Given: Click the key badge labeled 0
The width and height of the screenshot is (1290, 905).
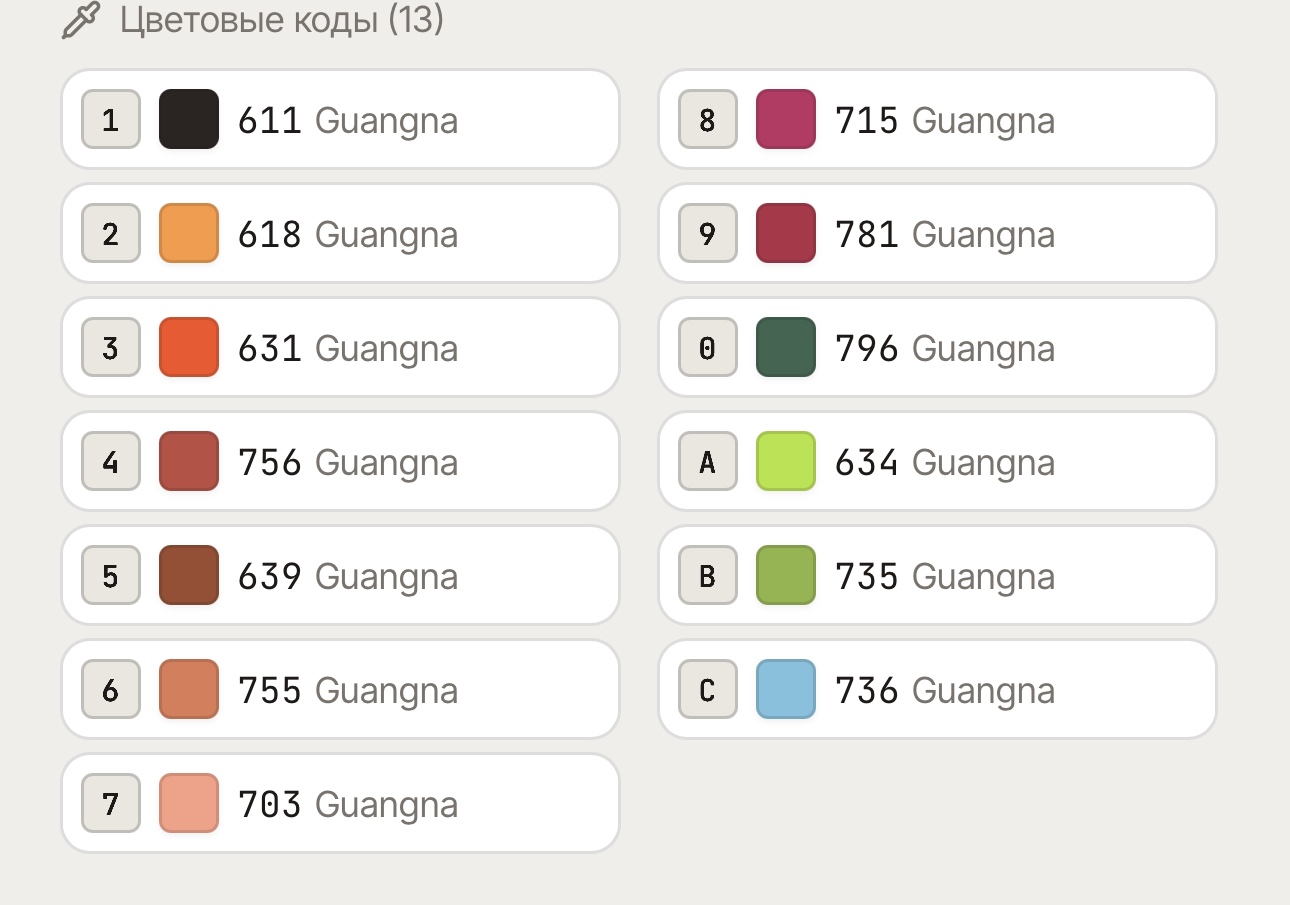Looking at the screenshot, I should [x=708, y=347].
